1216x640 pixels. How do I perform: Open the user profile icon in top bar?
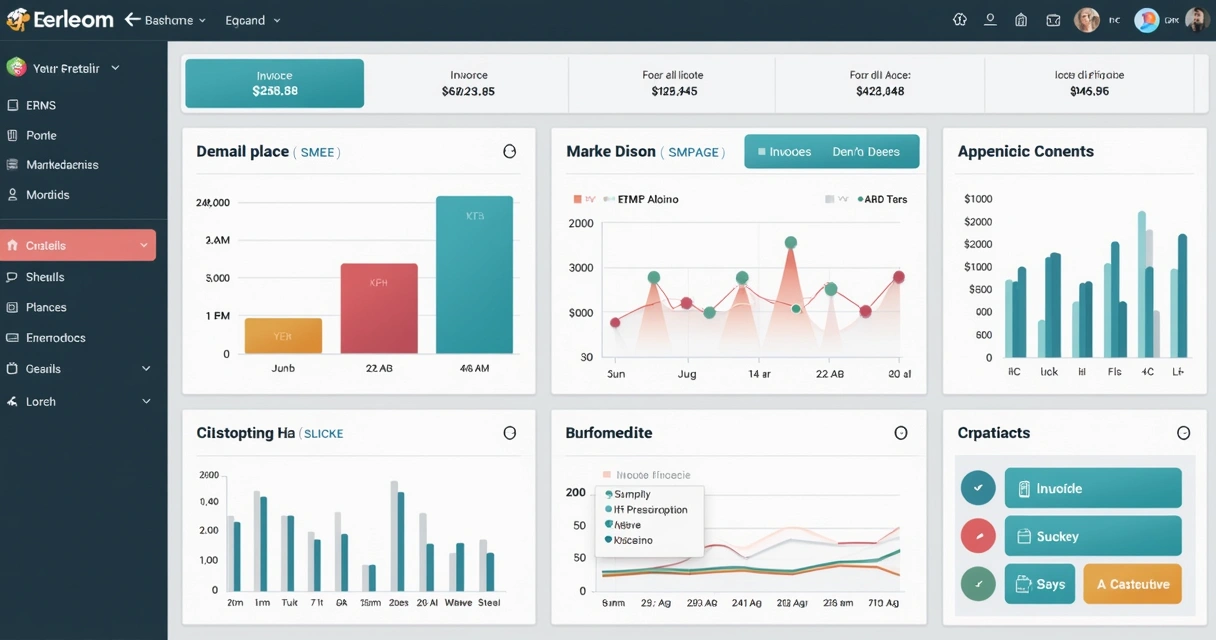pos(990,20)
